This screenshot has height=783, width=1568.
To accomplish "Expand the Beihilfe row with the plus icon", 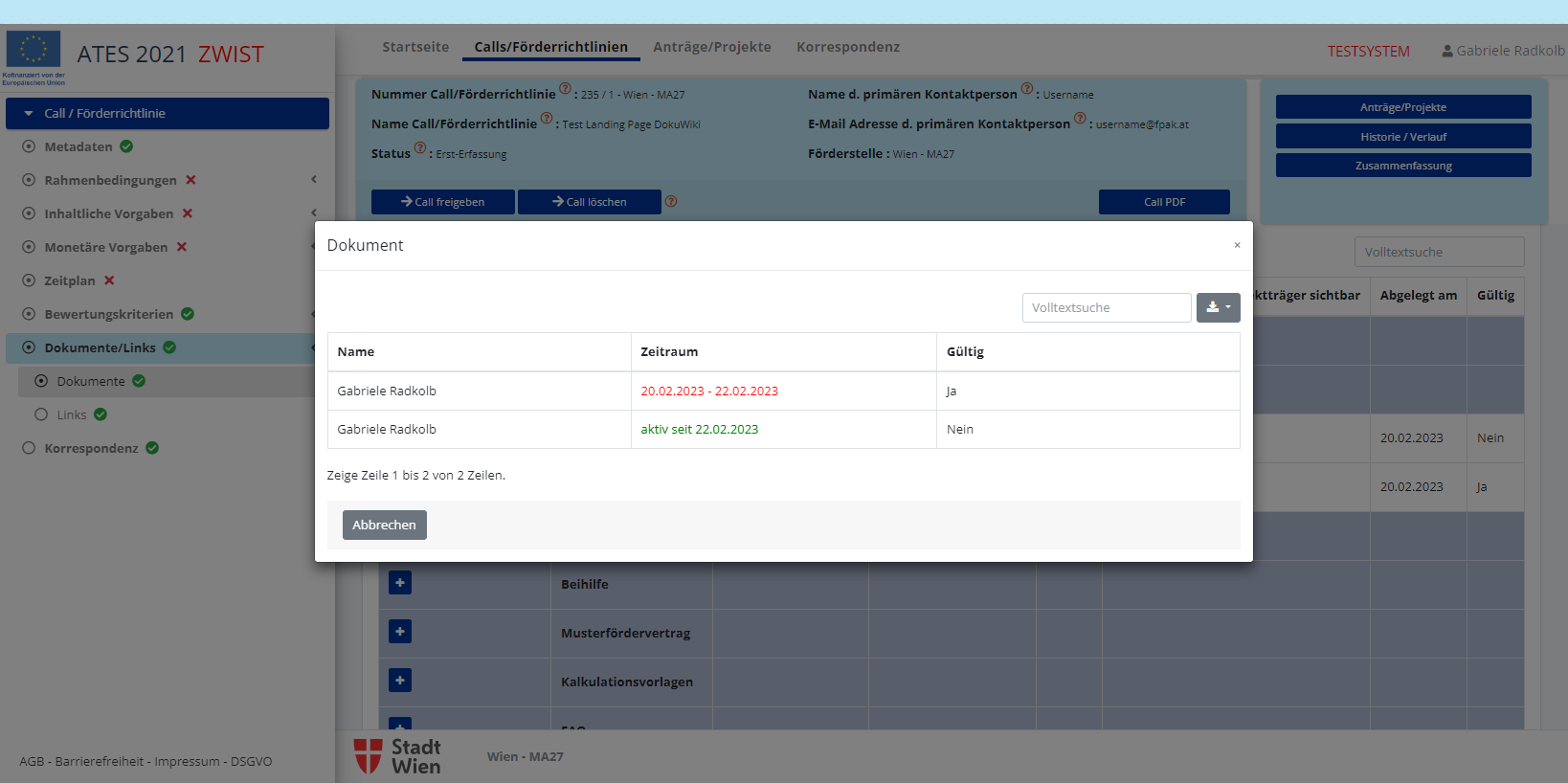I will point(400,583).
